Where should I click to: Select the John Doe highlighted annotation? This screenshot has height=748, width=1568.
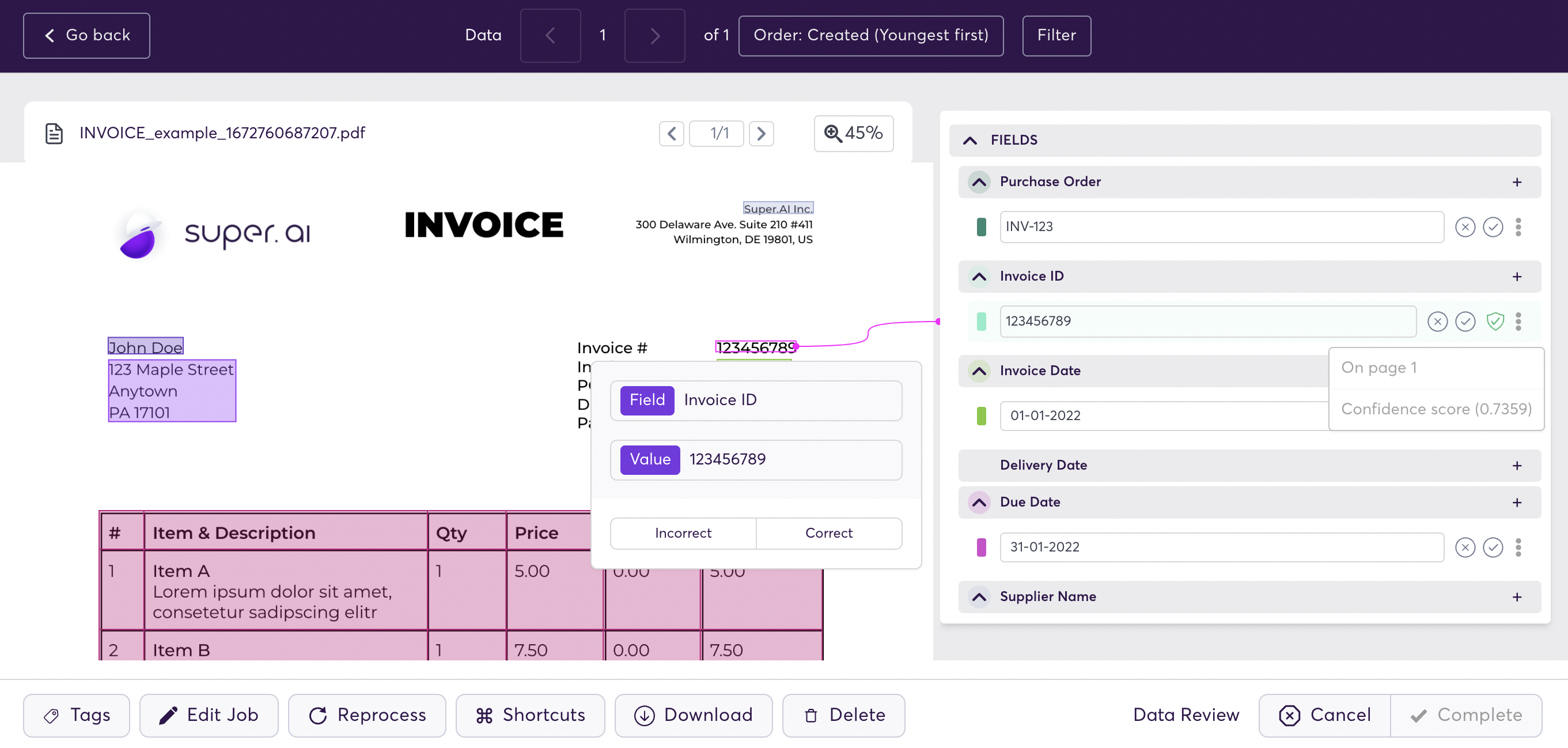[x=146, y=346]
